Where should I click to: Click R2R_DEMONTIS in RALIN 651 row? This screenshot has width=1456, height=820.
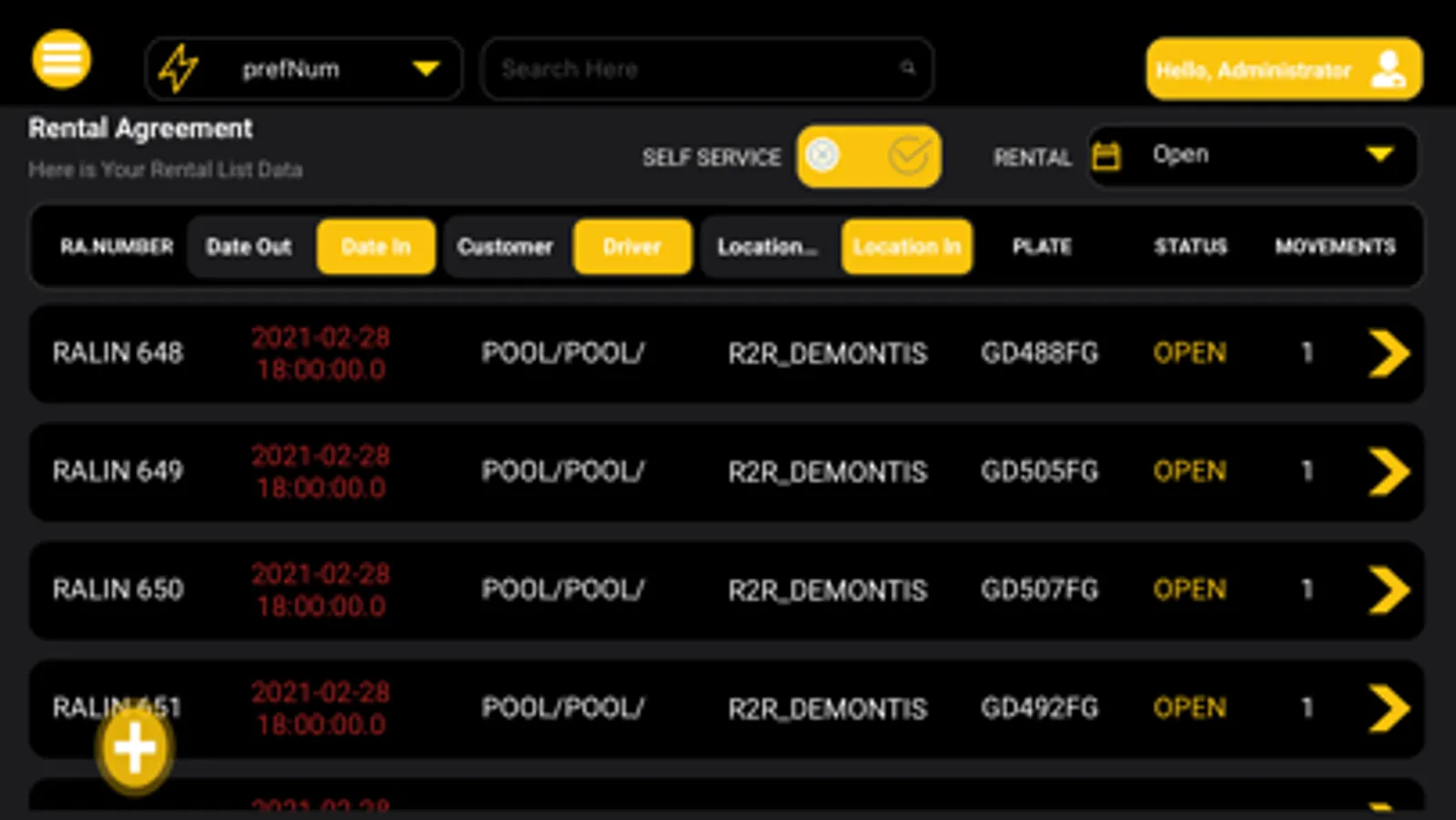tap(827, 709)
